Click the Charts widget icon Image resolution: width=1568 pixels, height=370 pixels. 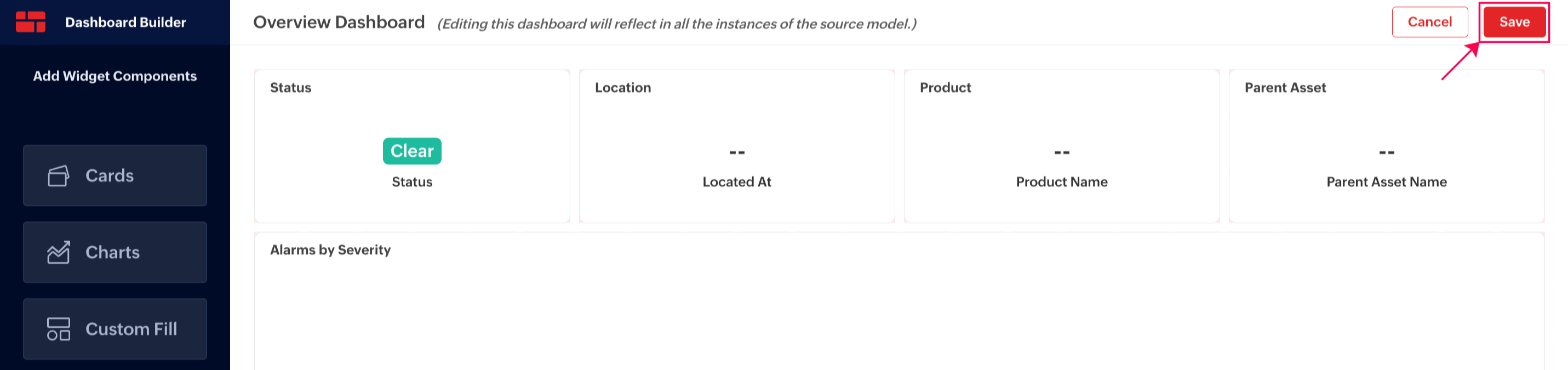tap(59, 253)
